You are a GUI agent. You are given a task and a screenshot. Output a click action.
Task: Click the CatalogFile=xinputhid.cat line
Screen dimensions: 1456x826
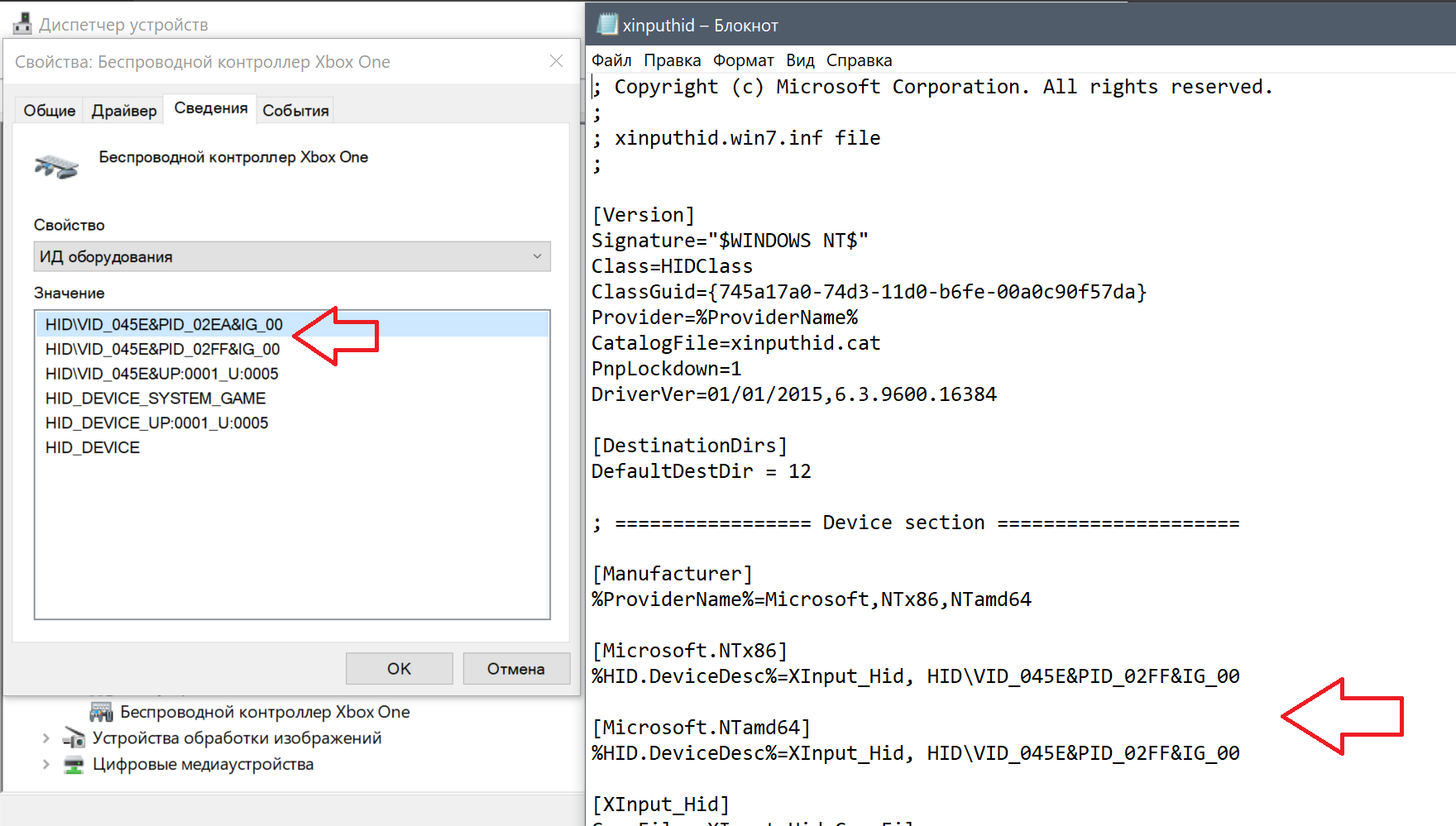coord(736,343)
